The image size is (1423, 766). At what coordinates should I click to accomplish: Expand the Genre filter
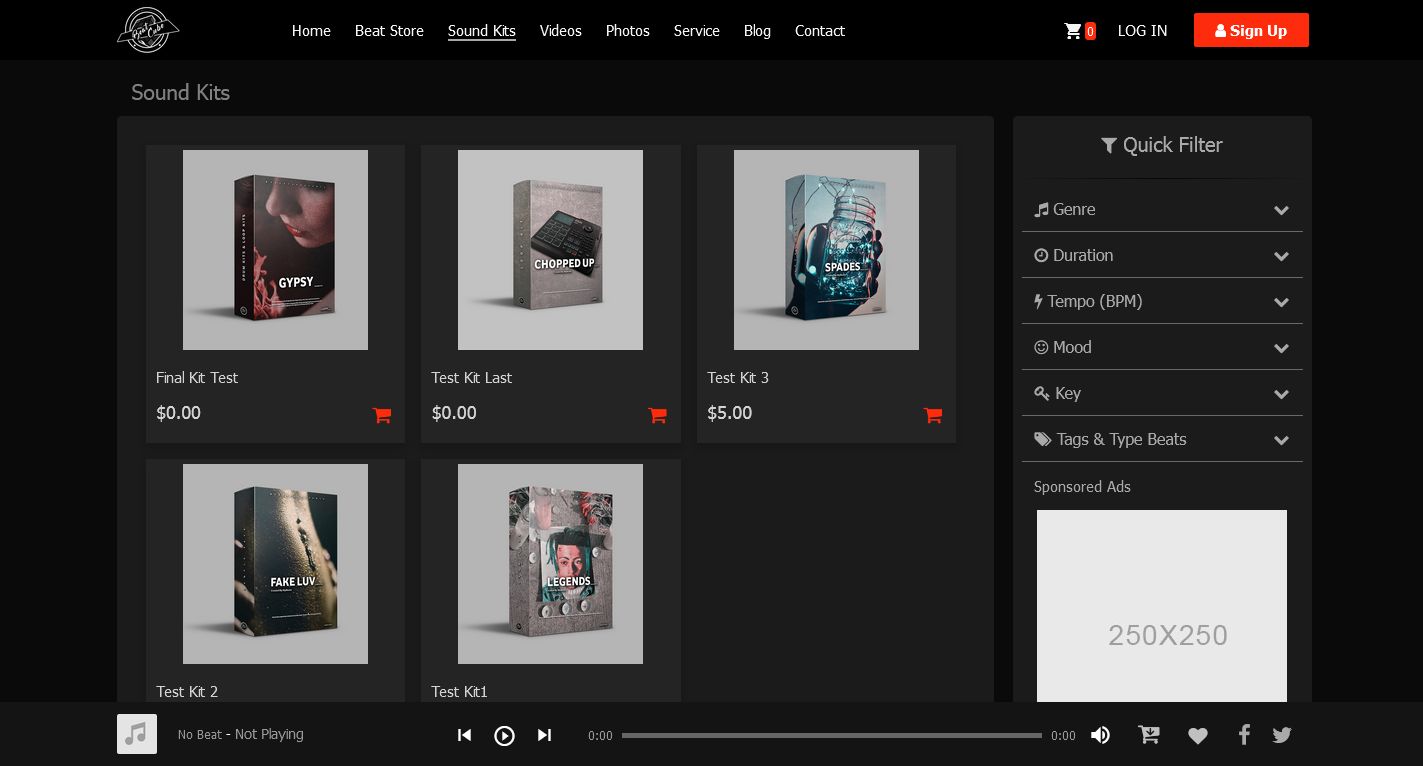(x=1162, y=209)
